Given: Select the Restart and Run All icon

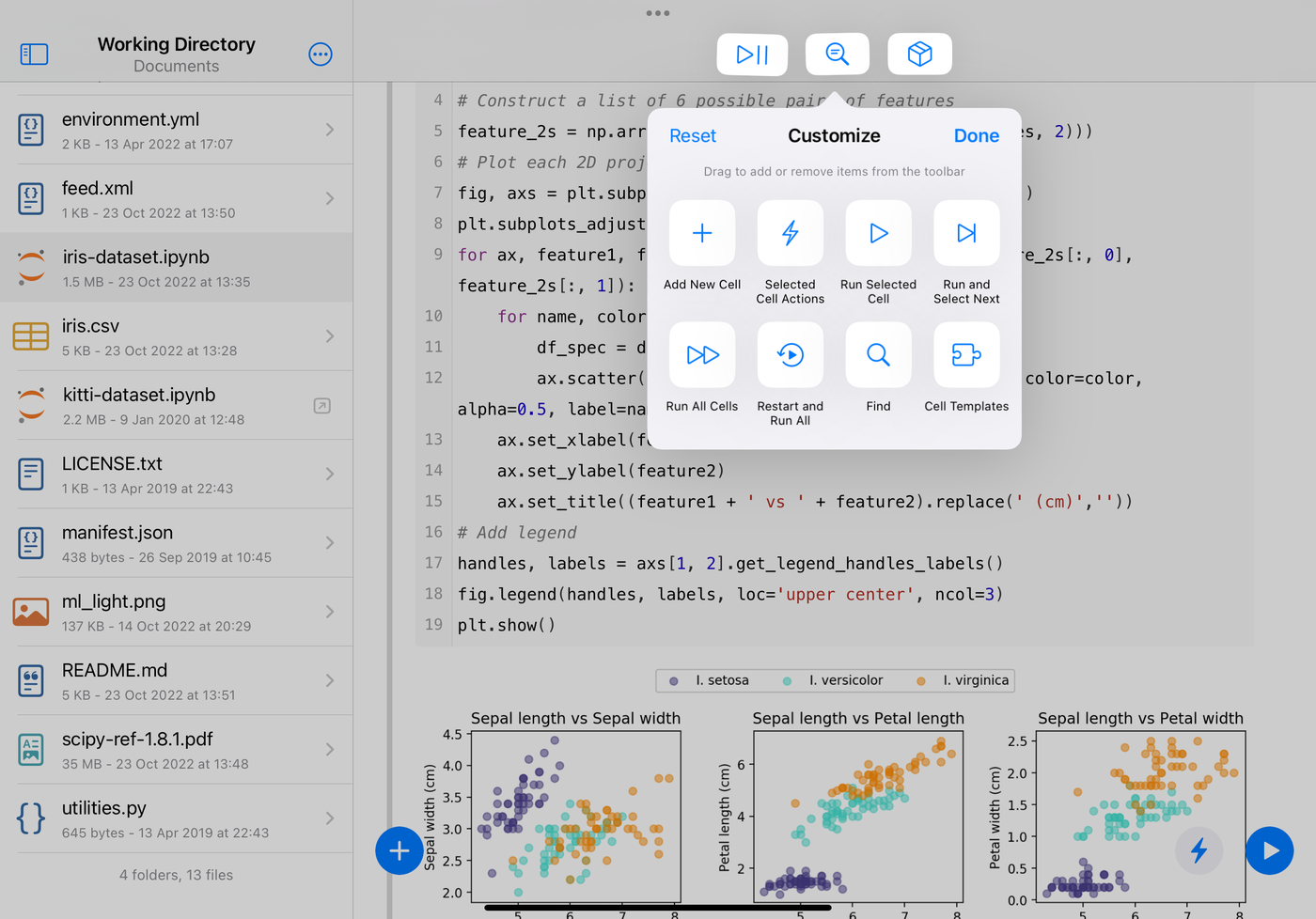Looking at the screenshot, I should click(790, 355).
